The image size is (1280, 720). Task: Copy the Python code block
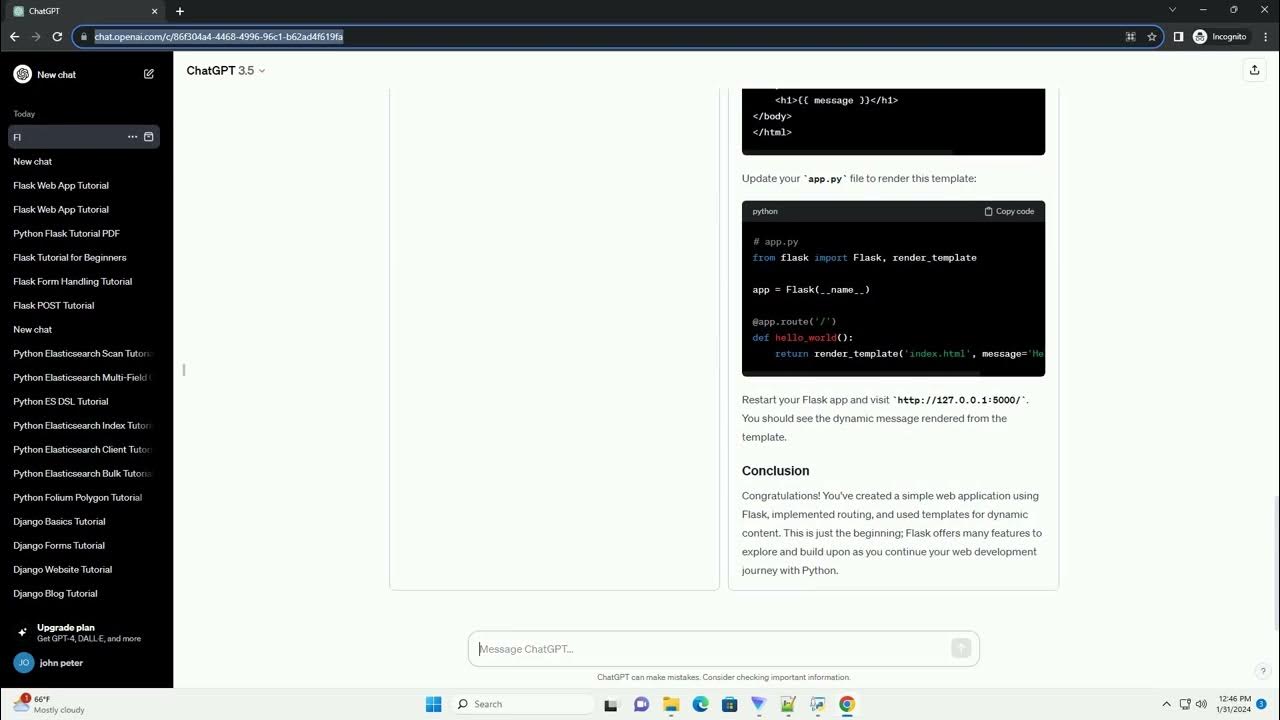click(x=1009, y=211)
